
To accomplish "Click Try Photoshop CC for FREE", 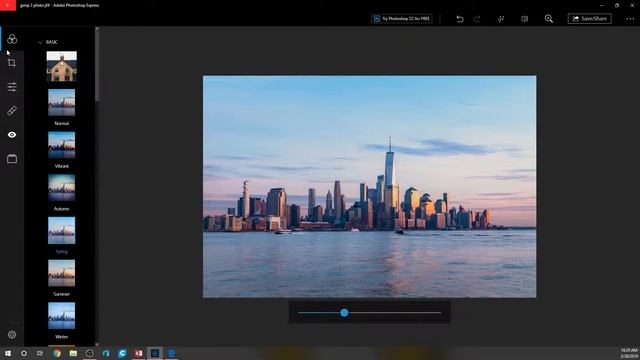I will (x=402, y=19).
